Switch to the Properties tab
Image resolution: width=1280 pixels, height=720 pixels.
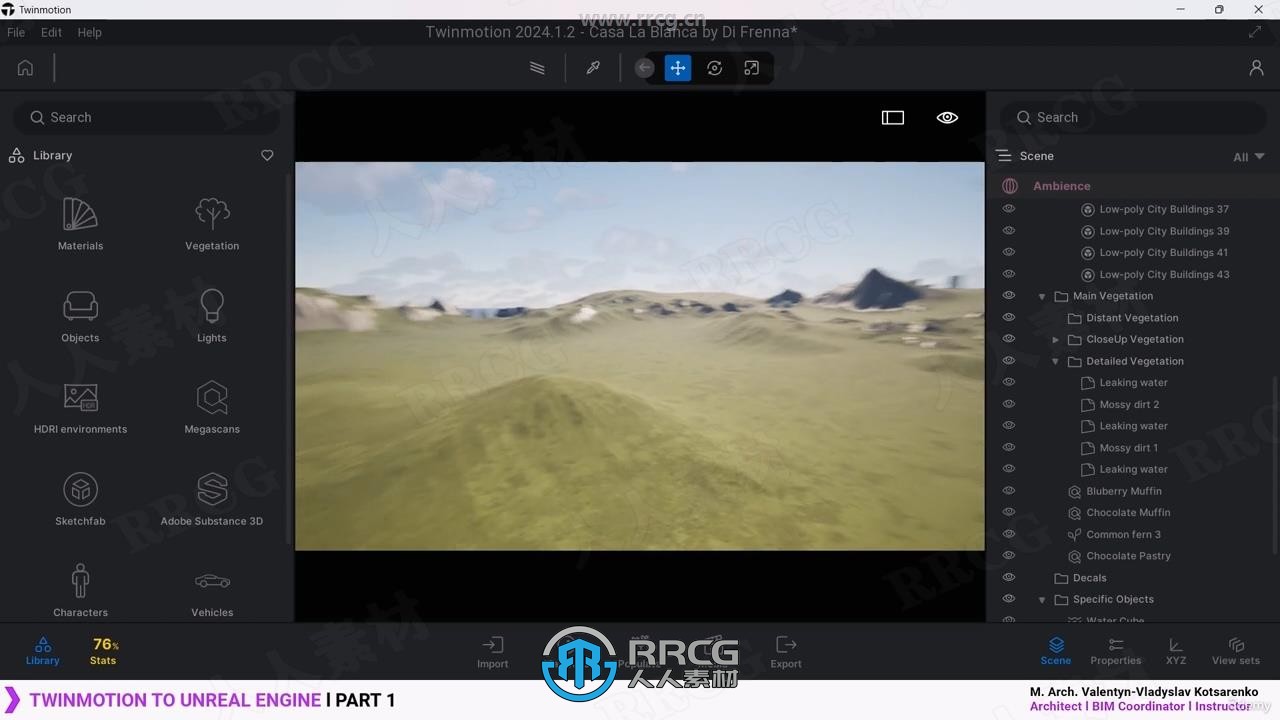[1116, 651]
